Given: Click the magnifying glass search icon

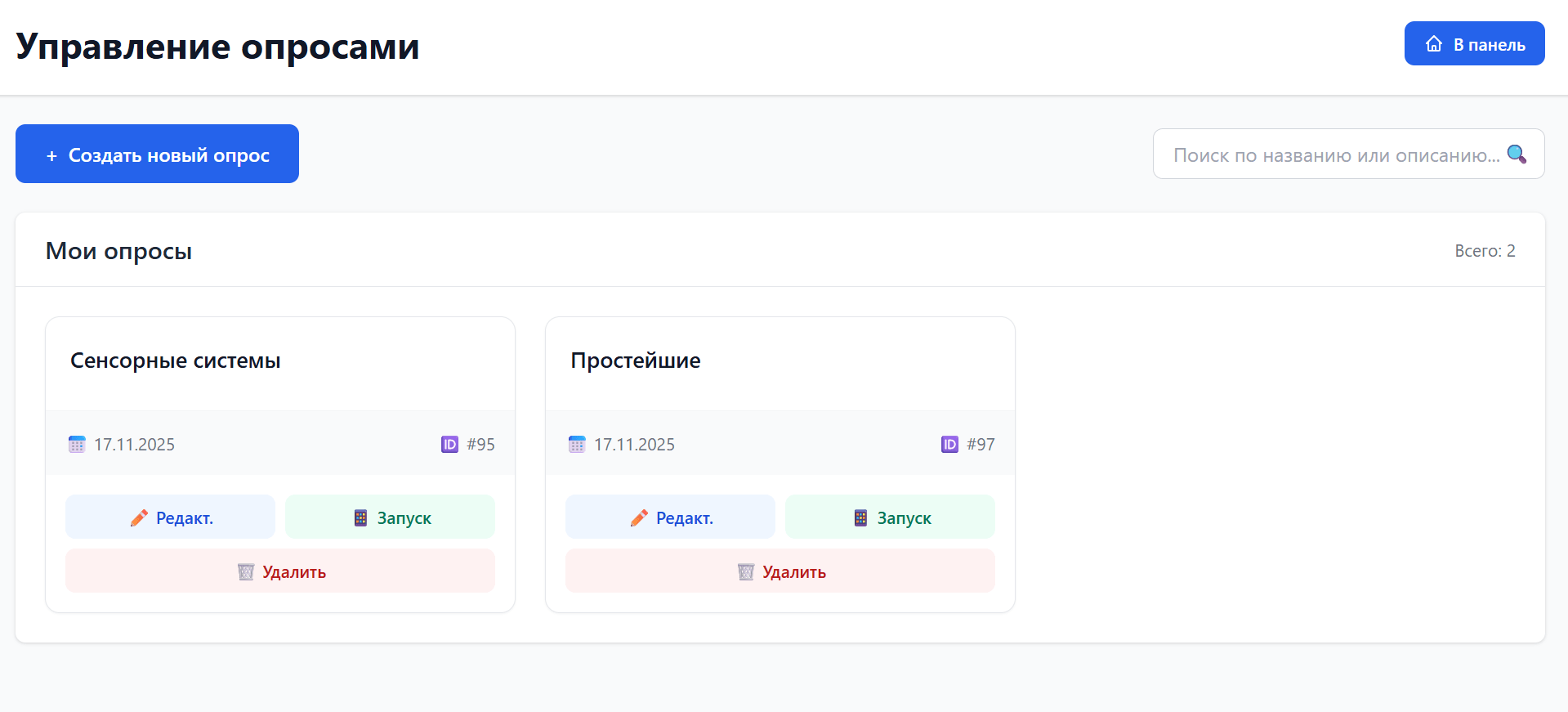Looking at the screenshot, I should pyautogui.click(x=1517, y=154).
